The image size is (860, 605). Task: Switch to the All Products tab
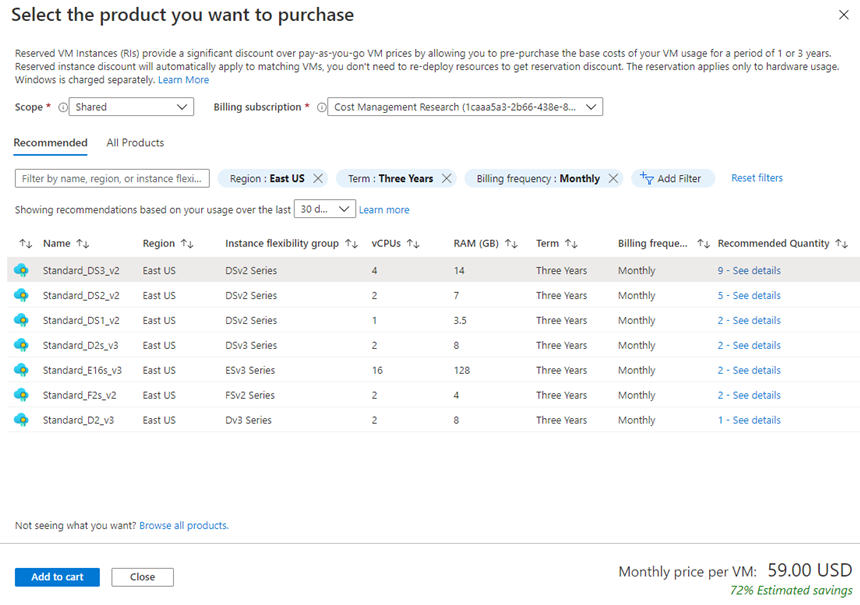pos(135,143)
